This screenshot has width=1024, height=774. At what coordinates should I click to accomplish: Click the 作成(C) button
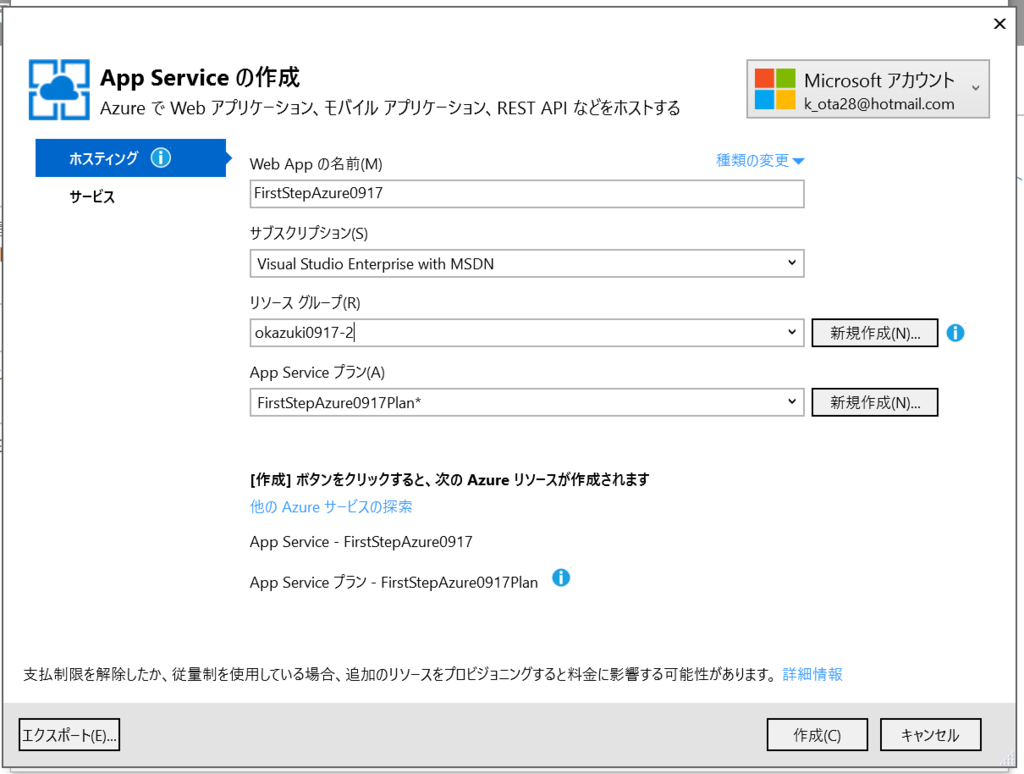[x=817, y=735]
